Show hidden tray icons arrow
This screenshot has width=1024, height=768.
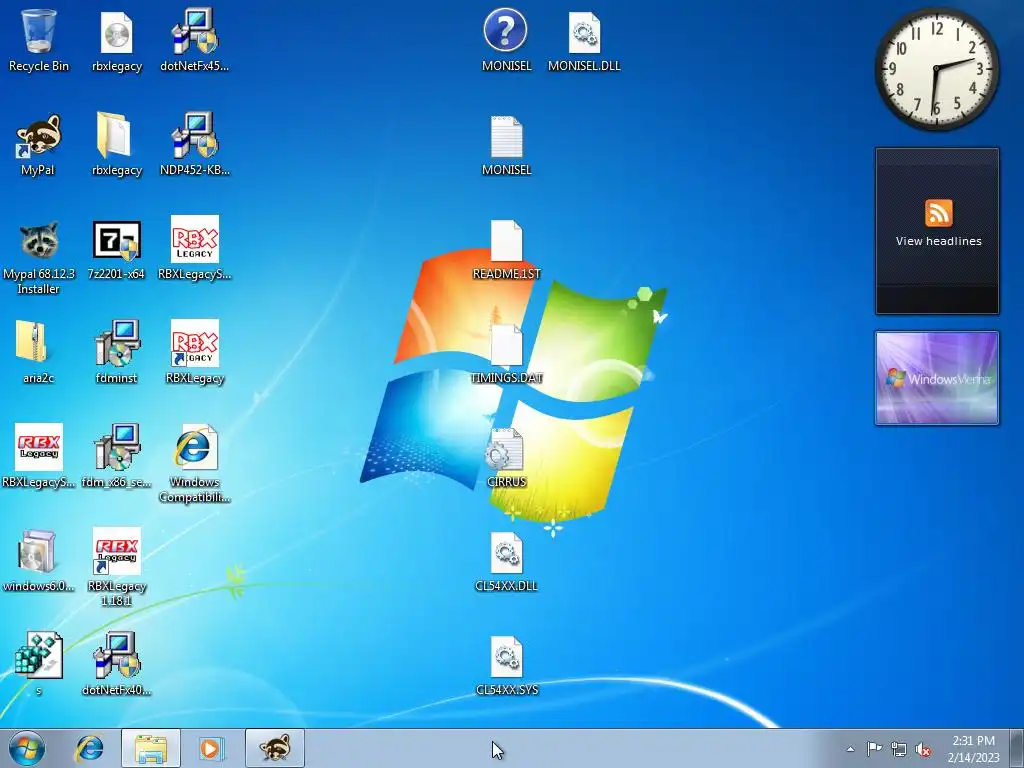(x=850, y=750)
